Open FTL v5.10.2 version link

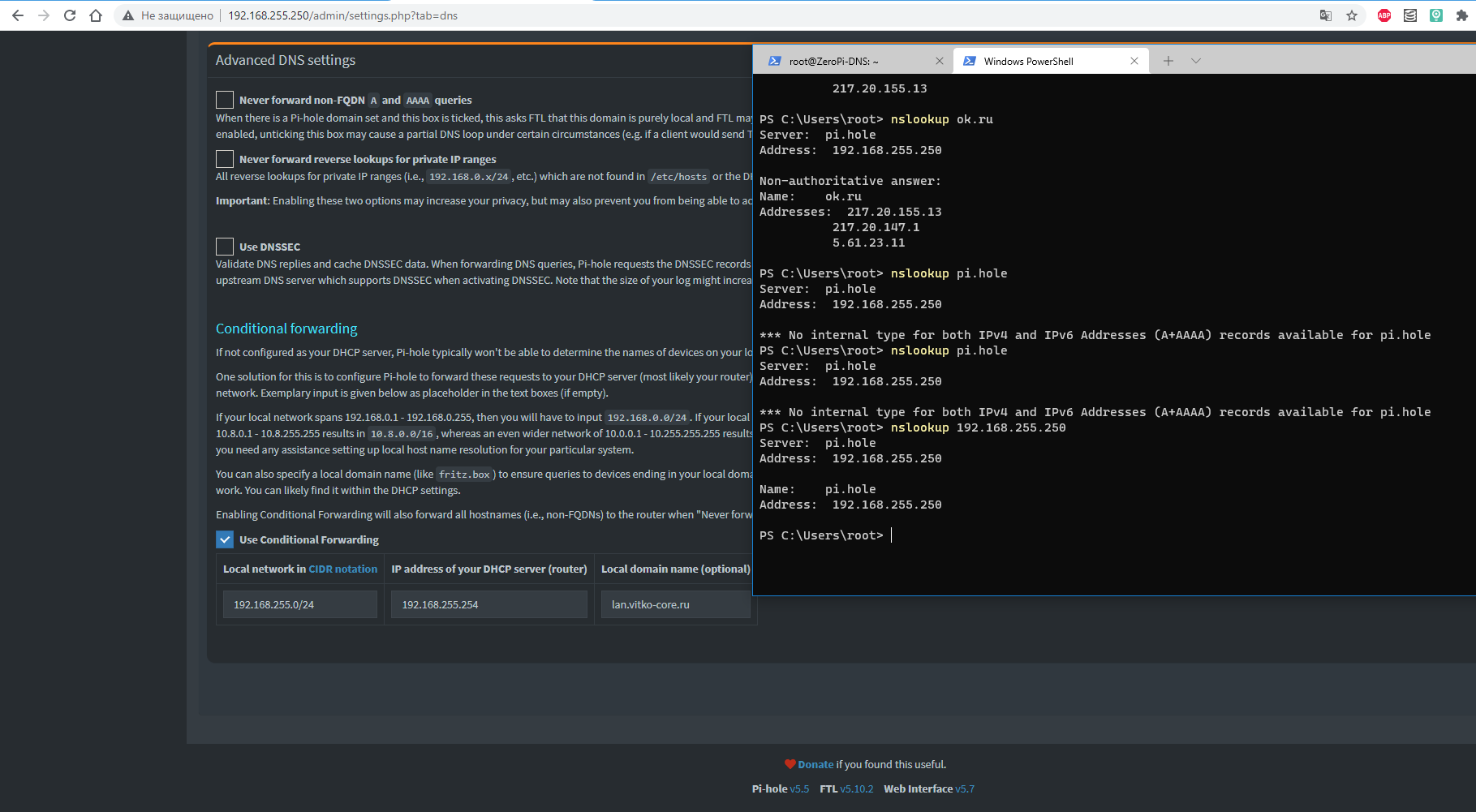857,788
